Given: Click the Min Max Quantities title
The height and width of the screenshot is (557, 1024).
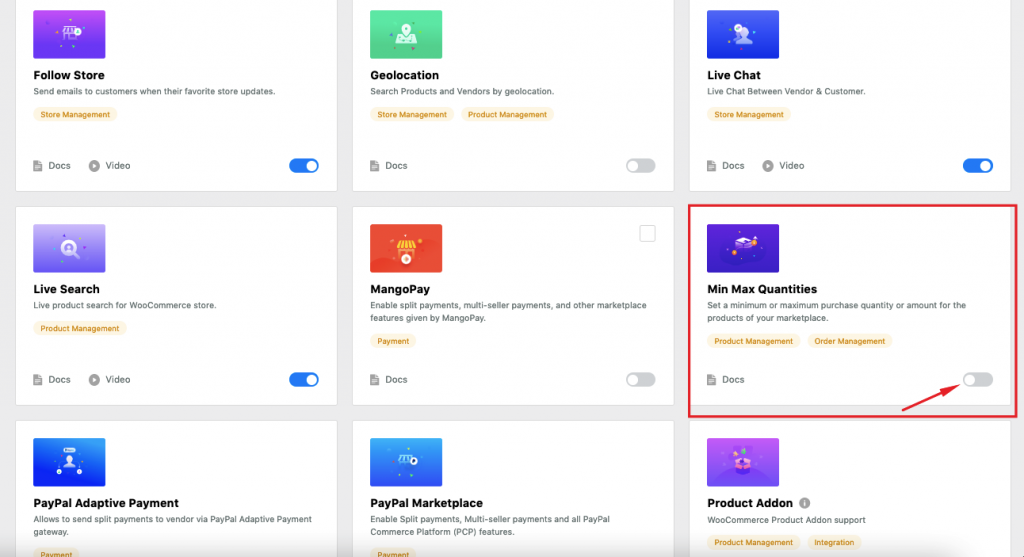Looking at the screenshot, I should tap(762, 289).
